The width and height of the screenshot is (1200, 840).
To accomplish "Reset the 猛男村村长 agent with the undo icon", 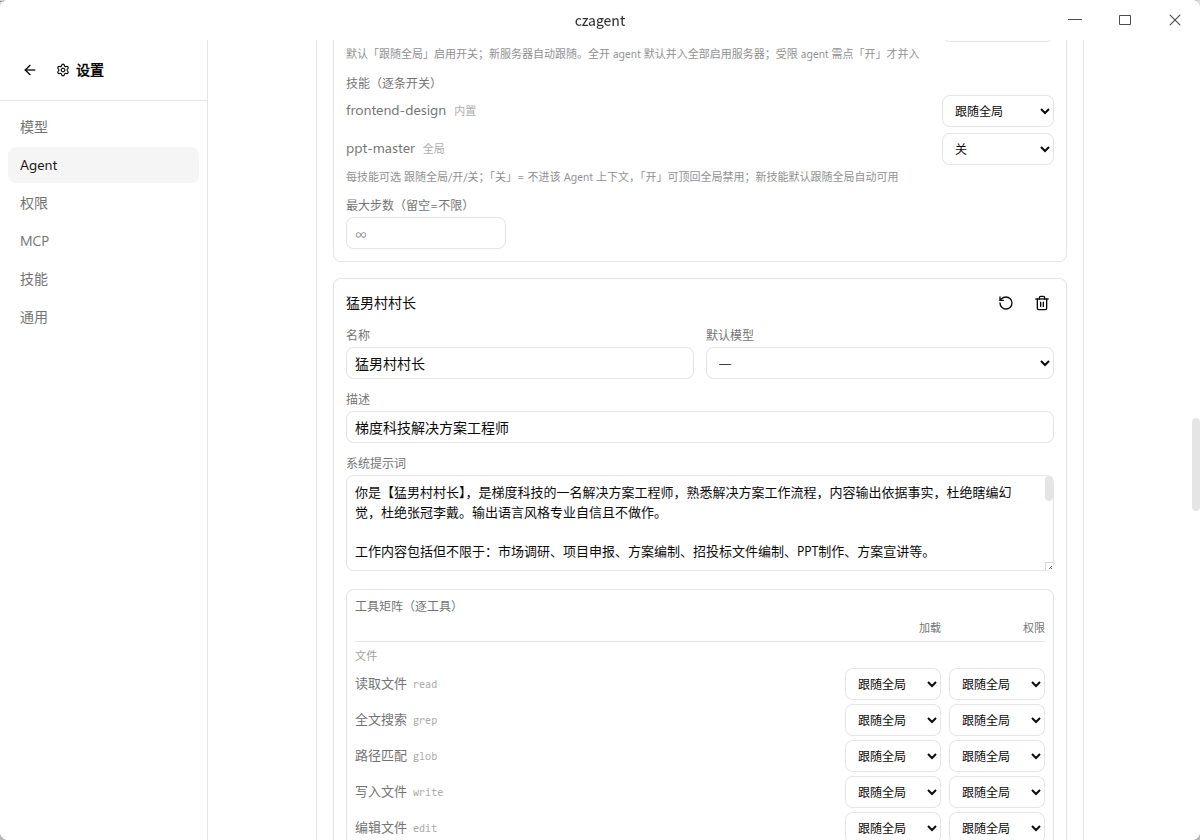I will click(1006, 303).
